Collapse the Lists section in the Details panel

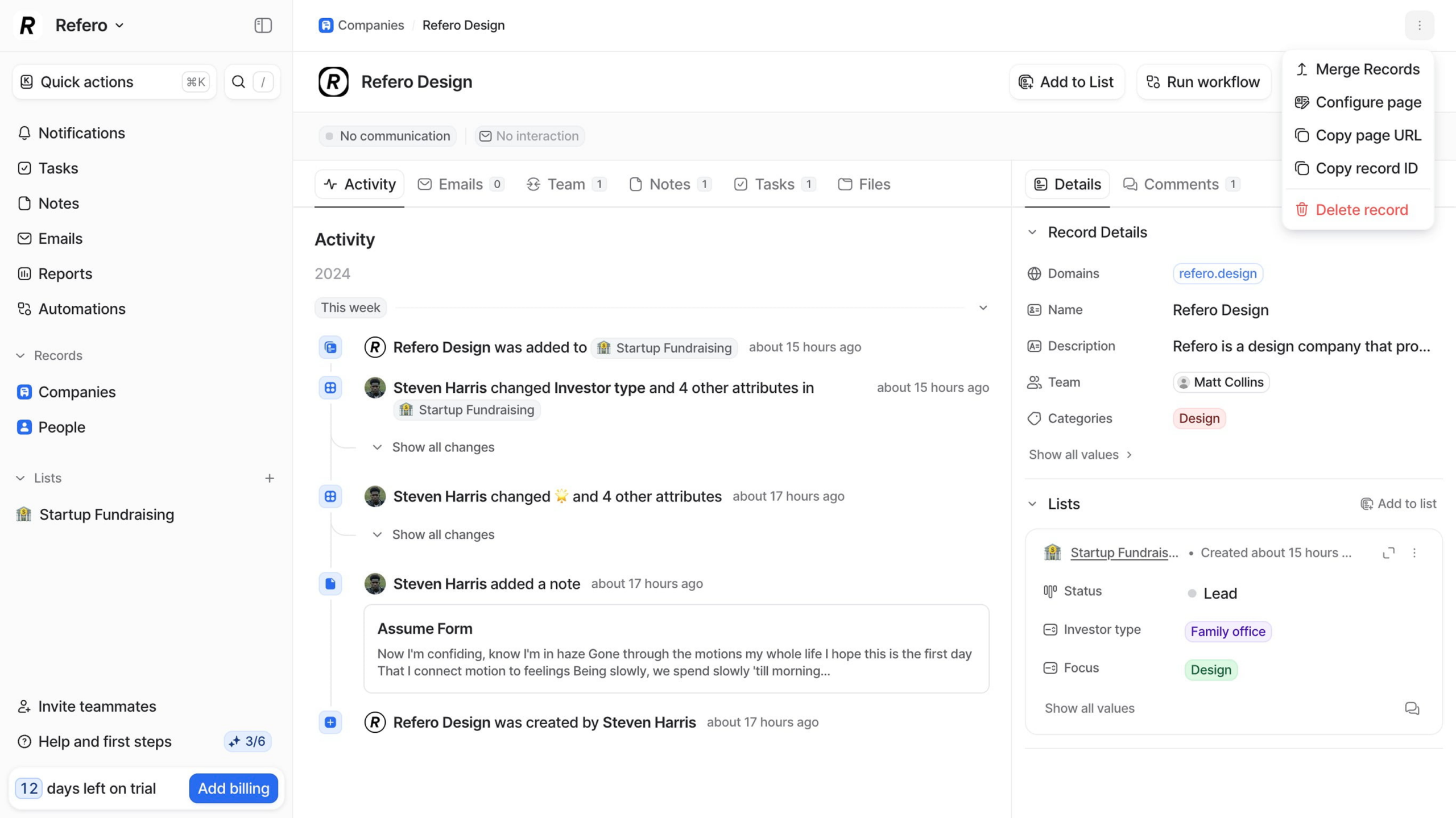(1032, 504)
